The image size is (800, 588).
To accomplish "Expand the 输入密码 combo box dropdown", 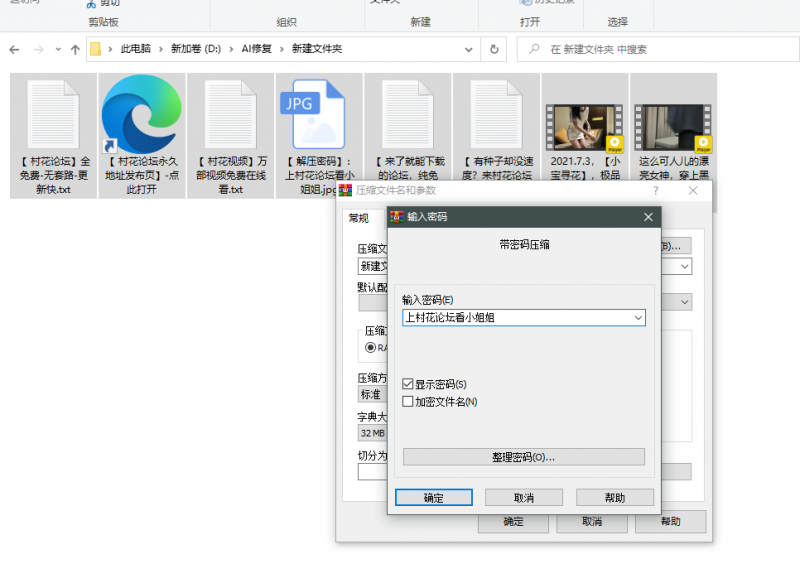I will (638, 318).
